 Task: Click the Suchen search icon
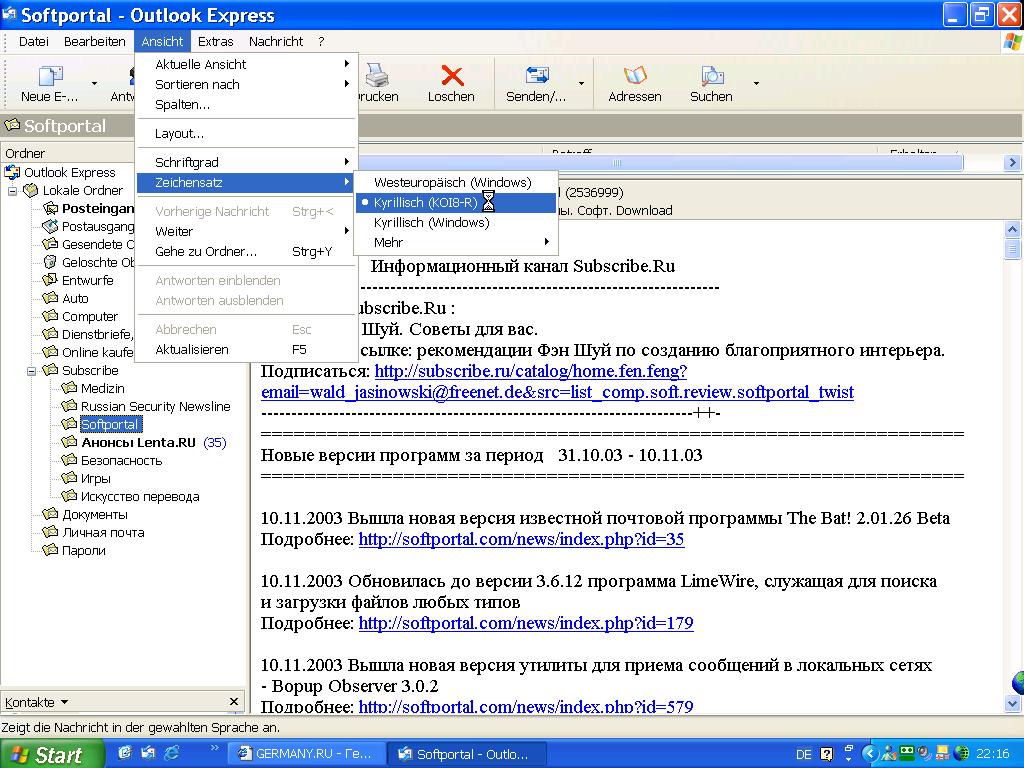(x=712, y=76)
